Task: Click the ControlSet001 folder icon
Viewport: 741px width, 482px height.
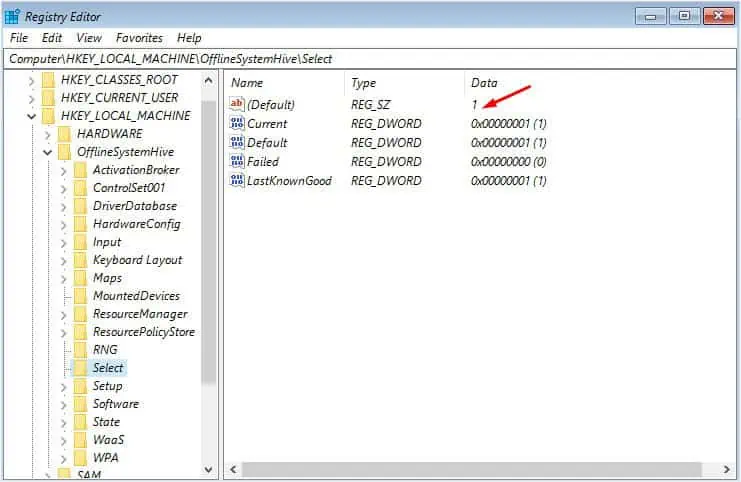Action: tap(80, 188)
